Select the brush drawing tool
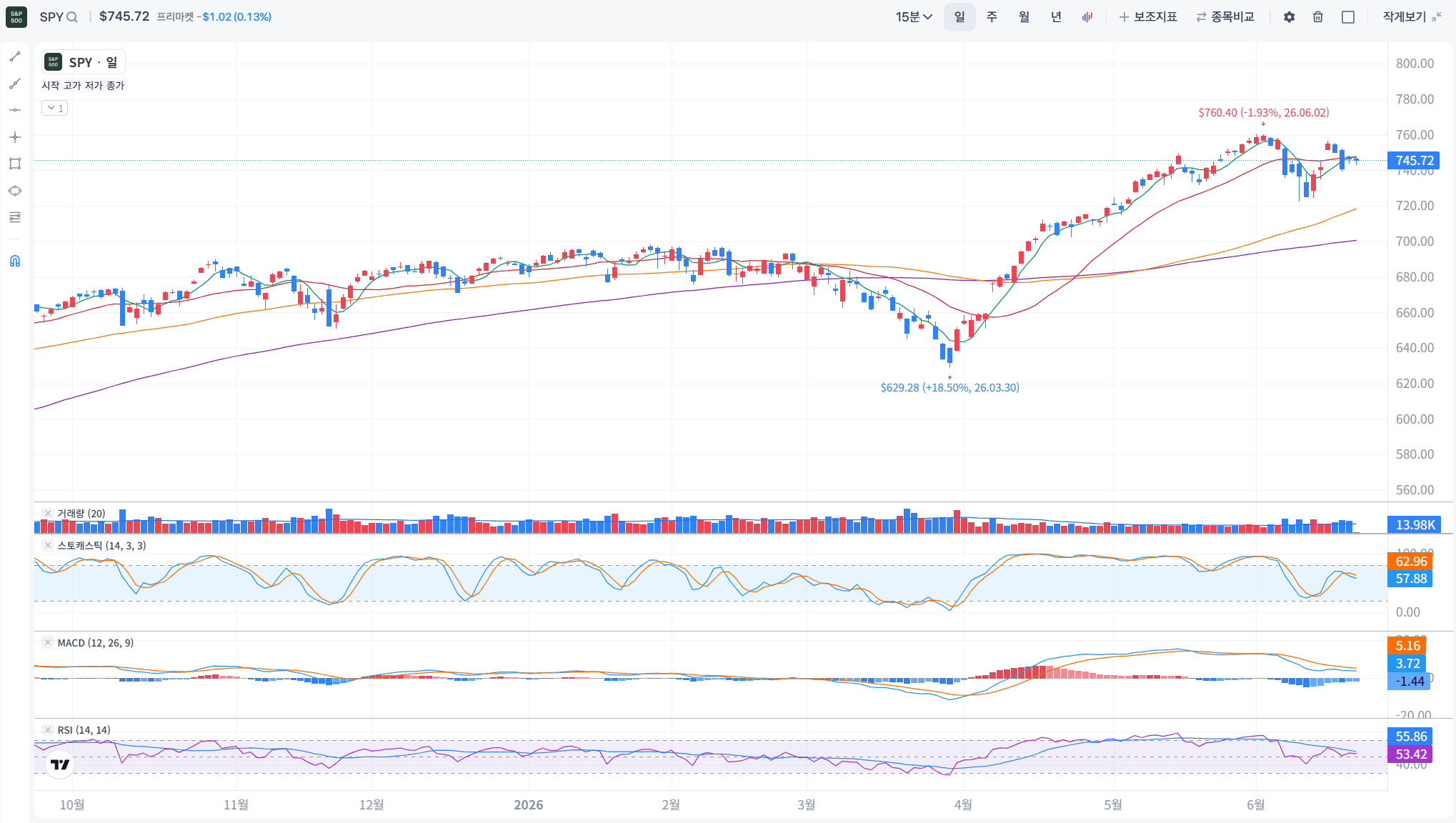 (15, 84)
